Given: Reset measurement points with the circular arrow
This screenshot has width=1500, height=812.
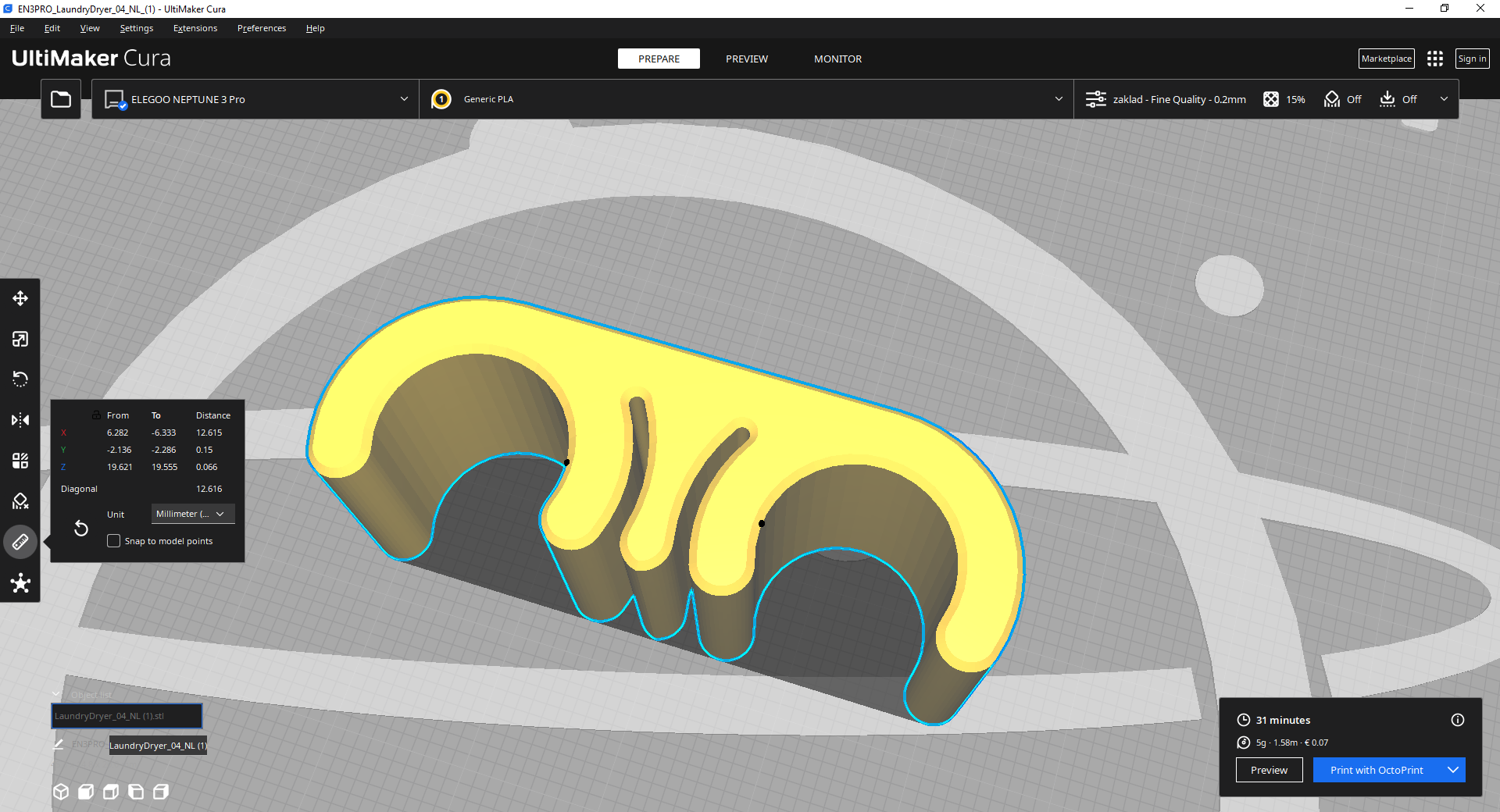Looking at the screenshot, I should pyautogui.click(x=80, y=529).
